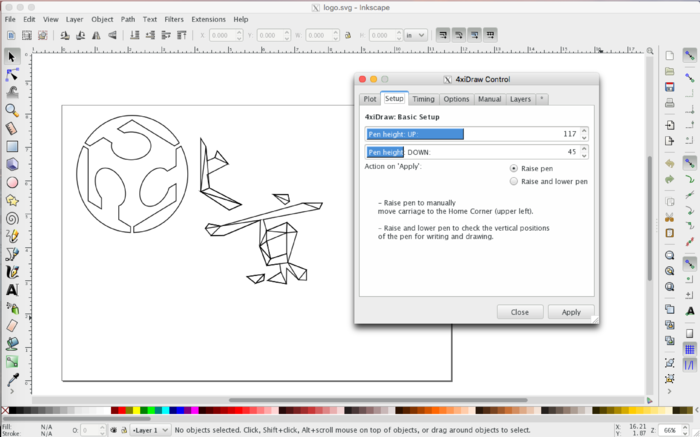The image size is (700, 437).
Task: Open the Filters menu
Action: (x=174, y=19)
